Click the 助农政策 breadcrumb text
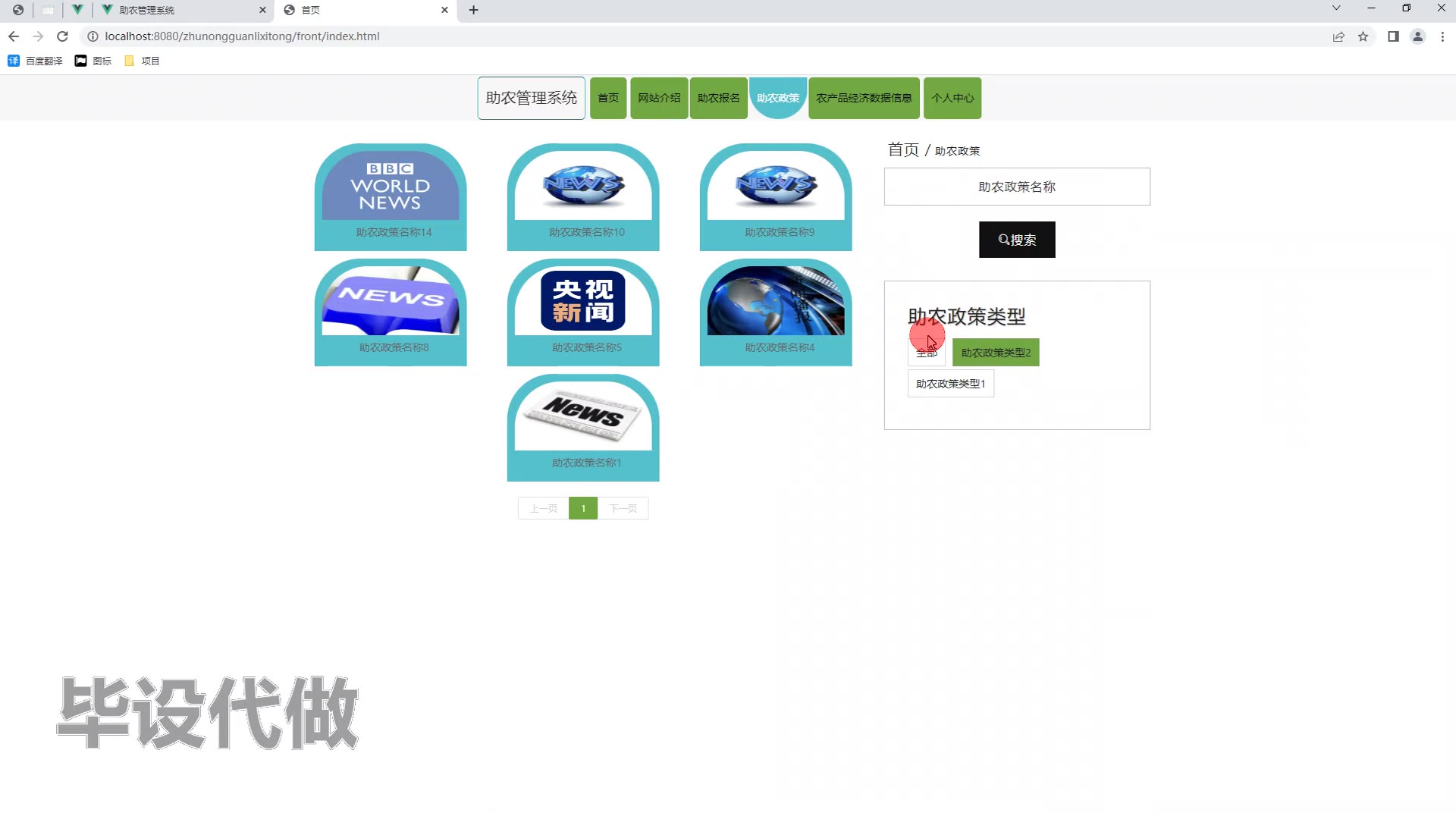This screenshot has height=813, width=1456. click(957, 151)
